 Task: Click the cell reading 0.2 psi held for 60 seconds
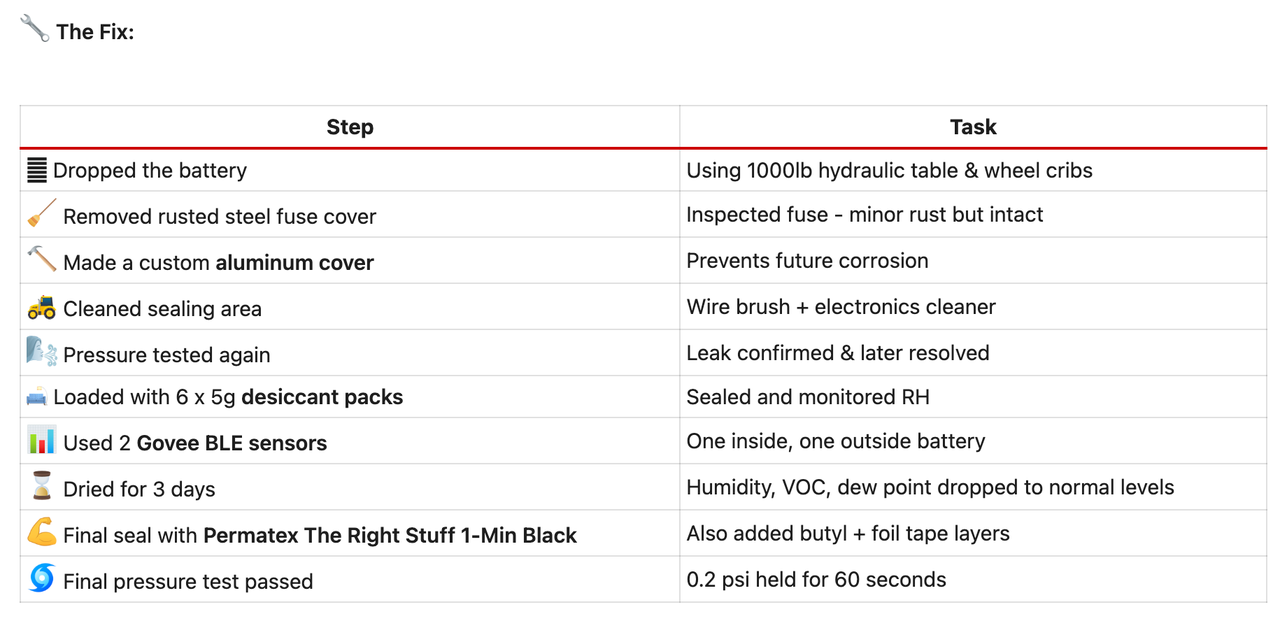point(816,579)
